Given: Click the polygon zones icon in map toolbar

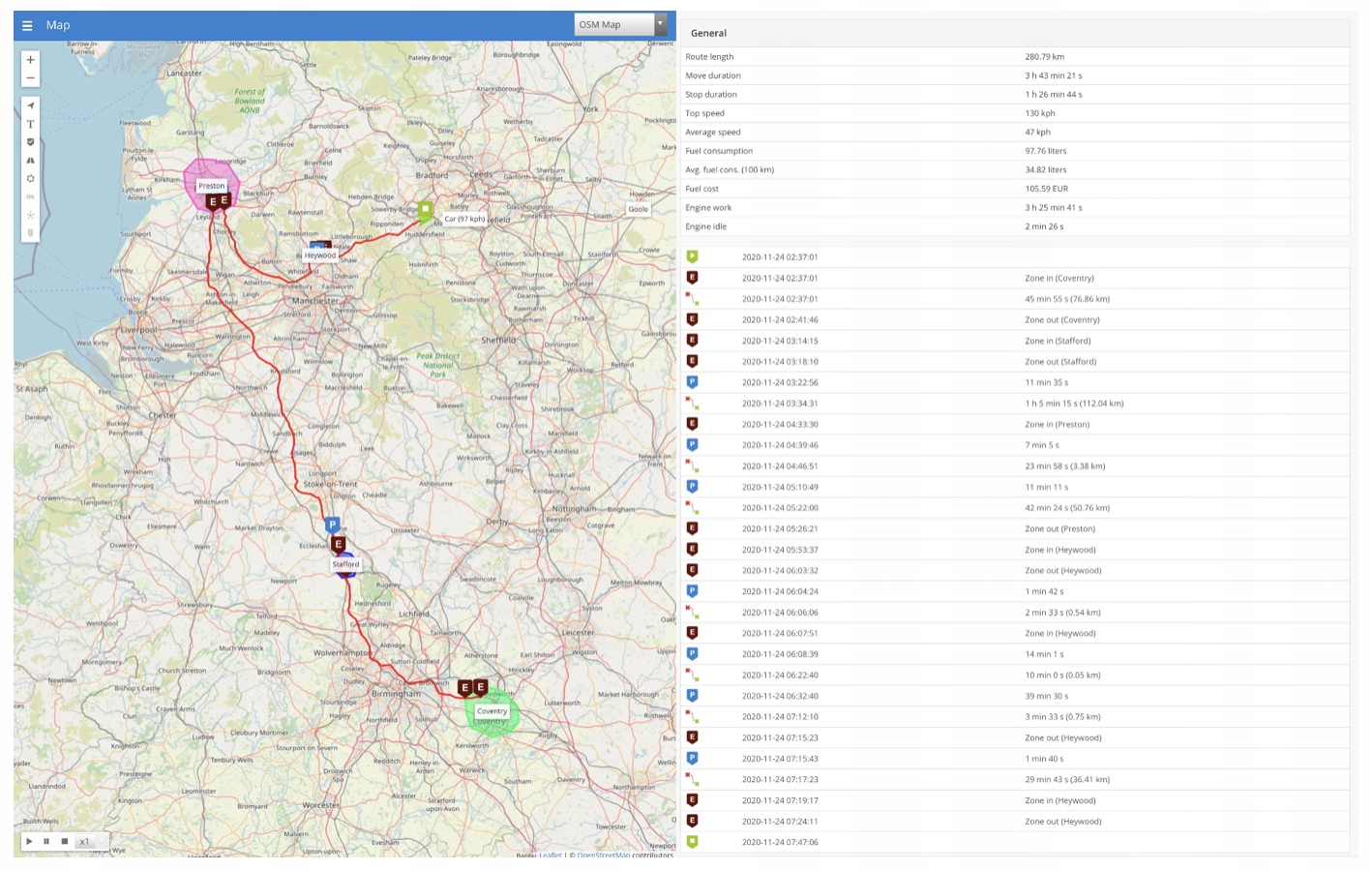Looking at the screenshot, I should click(30, 179).
